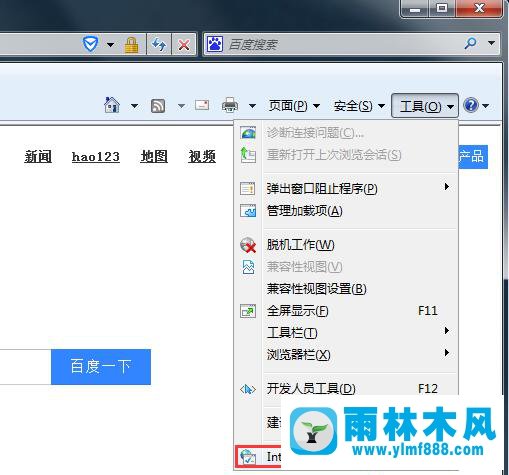Click the diagnose connection globe icon

(248, 133)
